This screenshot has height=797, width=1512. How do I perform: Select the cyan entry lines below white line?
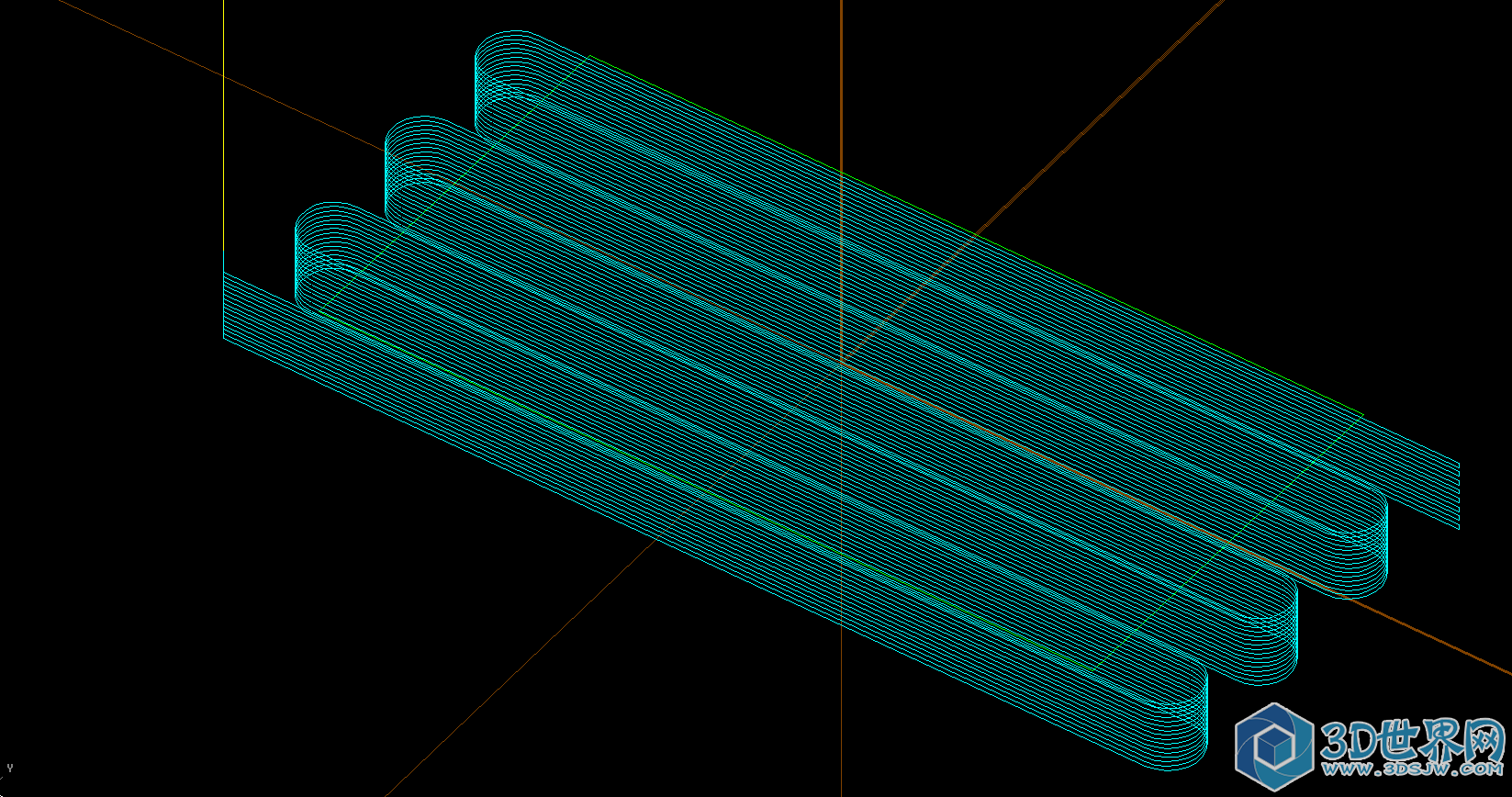[x=259, y=315]
